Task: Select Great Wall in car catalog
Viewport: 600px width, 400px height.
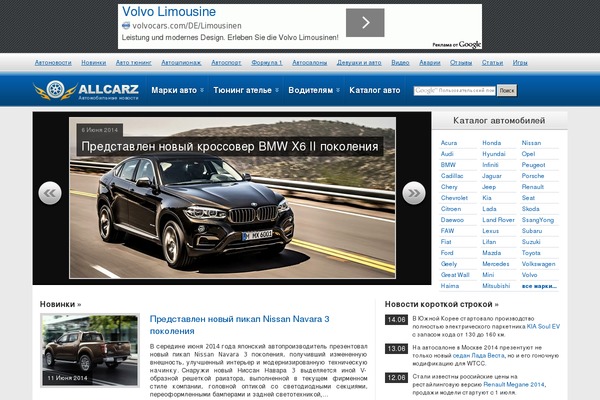Action: coord(455,275)
